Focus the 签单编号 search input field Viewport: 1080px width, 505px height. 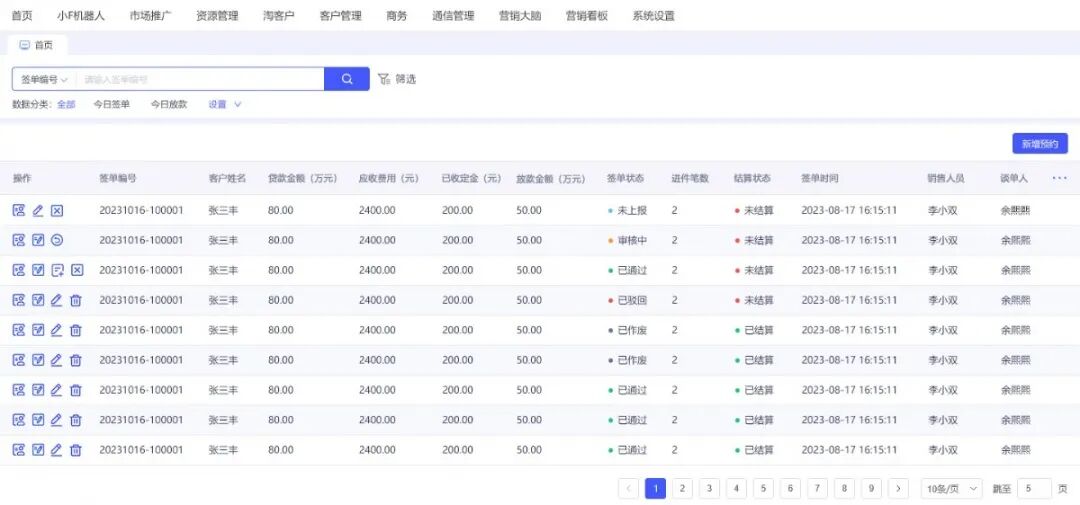[200, 79]
